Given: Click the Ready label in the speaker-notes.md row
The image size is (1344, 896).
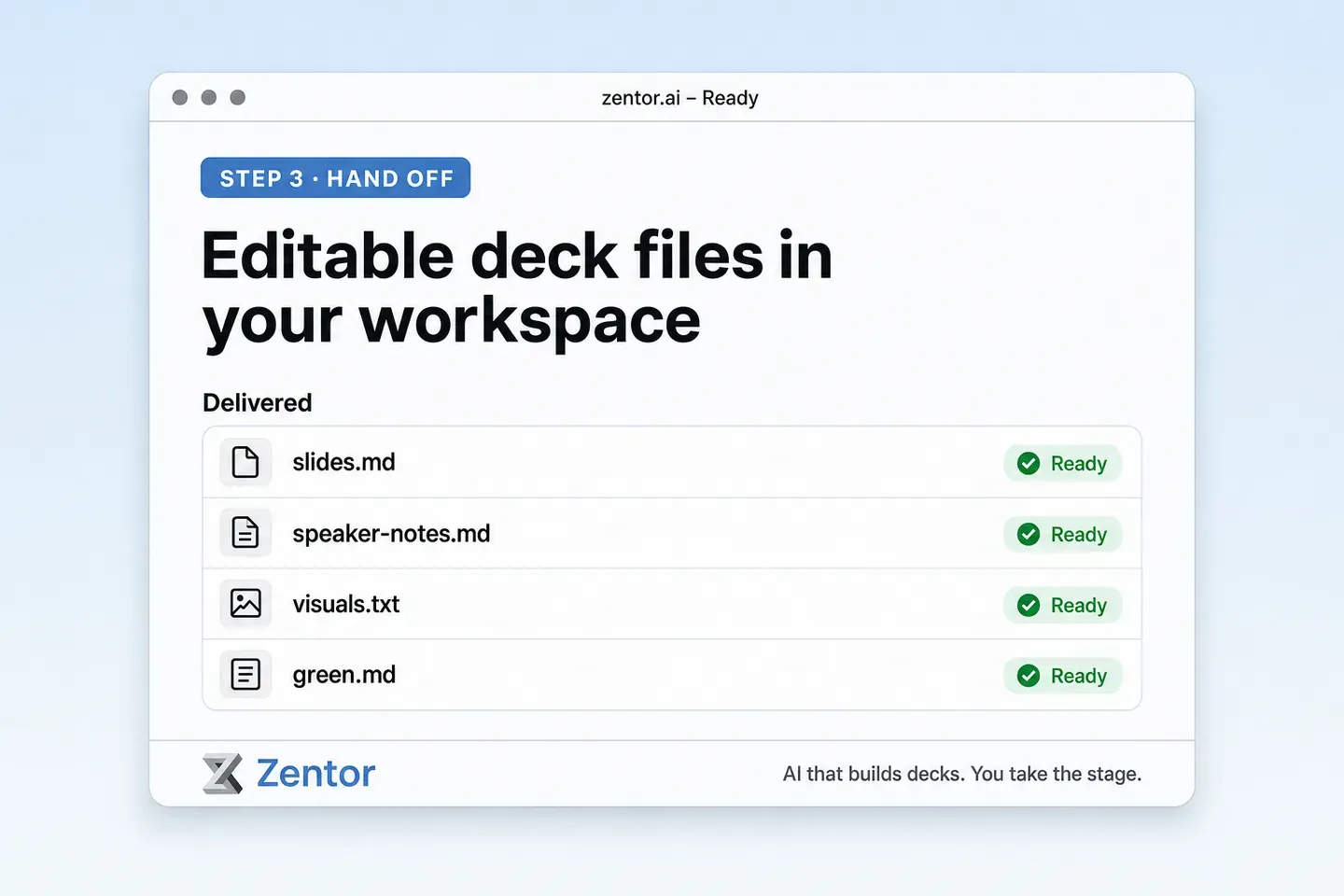Looking at the screenshot, I should [x=1079, y=535].
